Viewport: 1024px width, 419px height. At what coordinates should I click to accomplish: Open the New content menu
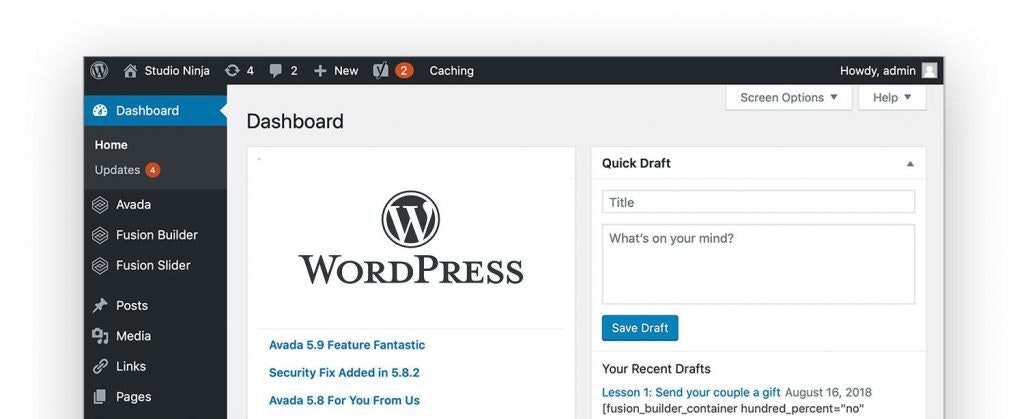click(336, 71)
